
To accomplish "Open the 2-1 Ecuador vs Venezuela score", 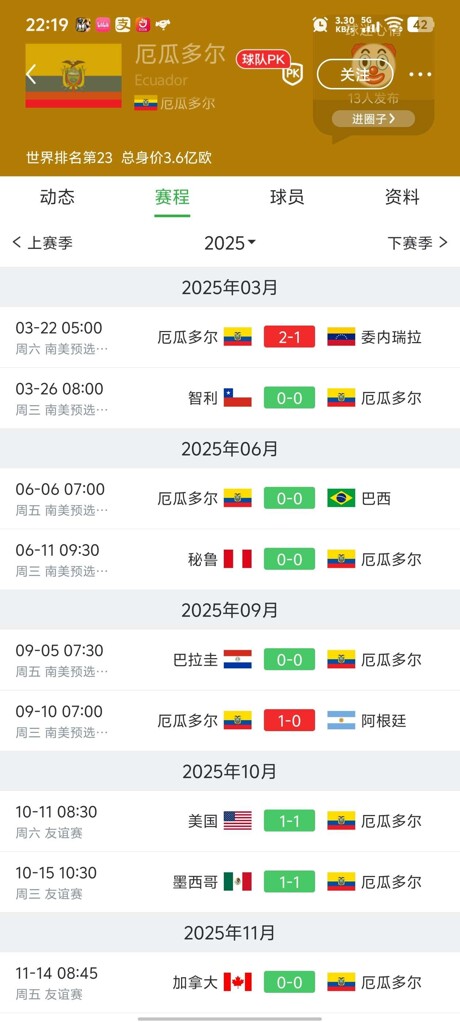I will coord(289,337).
